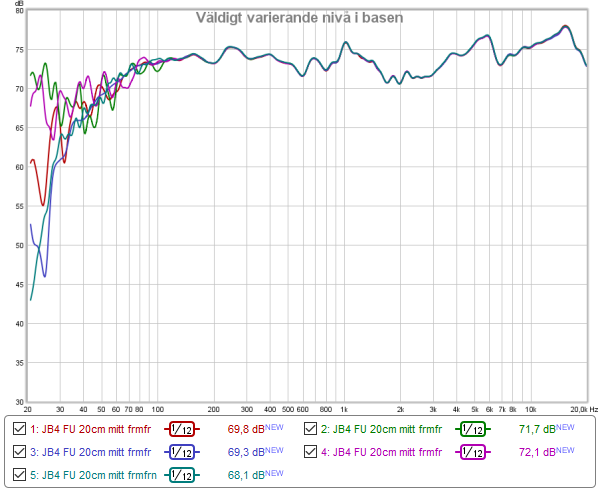Click blue 1/12 smoothing icon for trace 3
Screen dimensions: 600x489
[x=183, y=452]
